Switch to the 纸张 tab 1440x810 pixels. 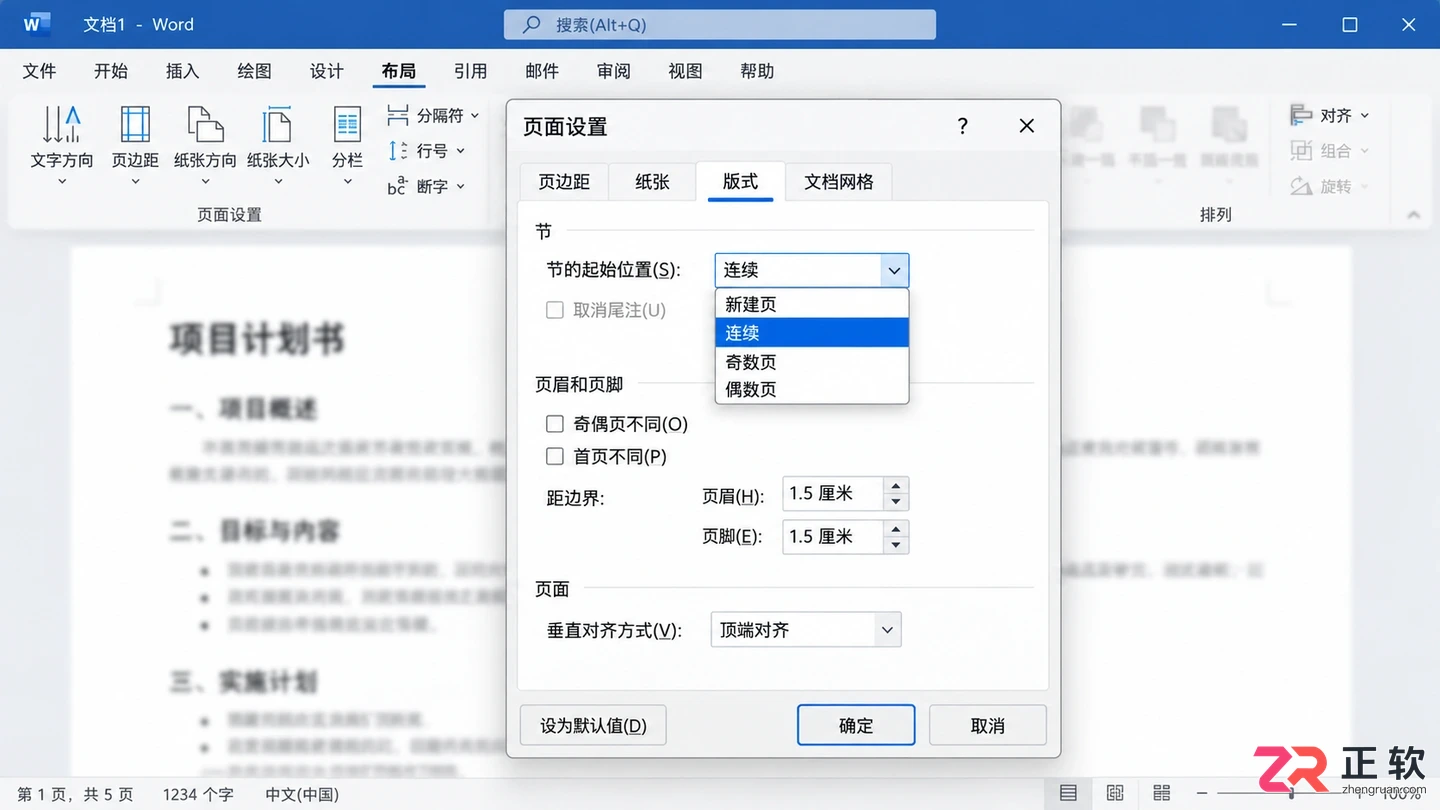[652, 182]
